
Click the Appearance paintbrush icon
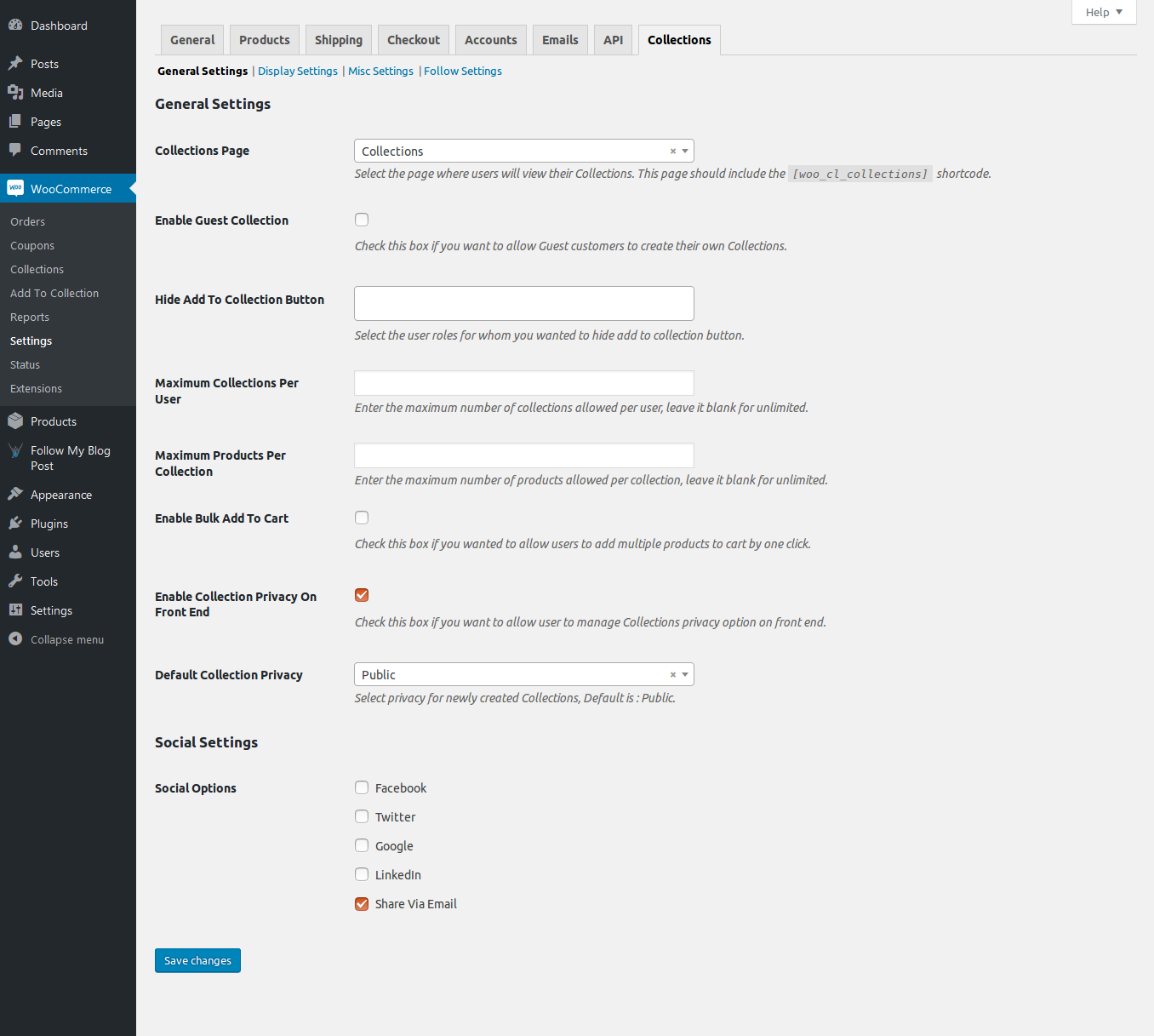(15, 495)
